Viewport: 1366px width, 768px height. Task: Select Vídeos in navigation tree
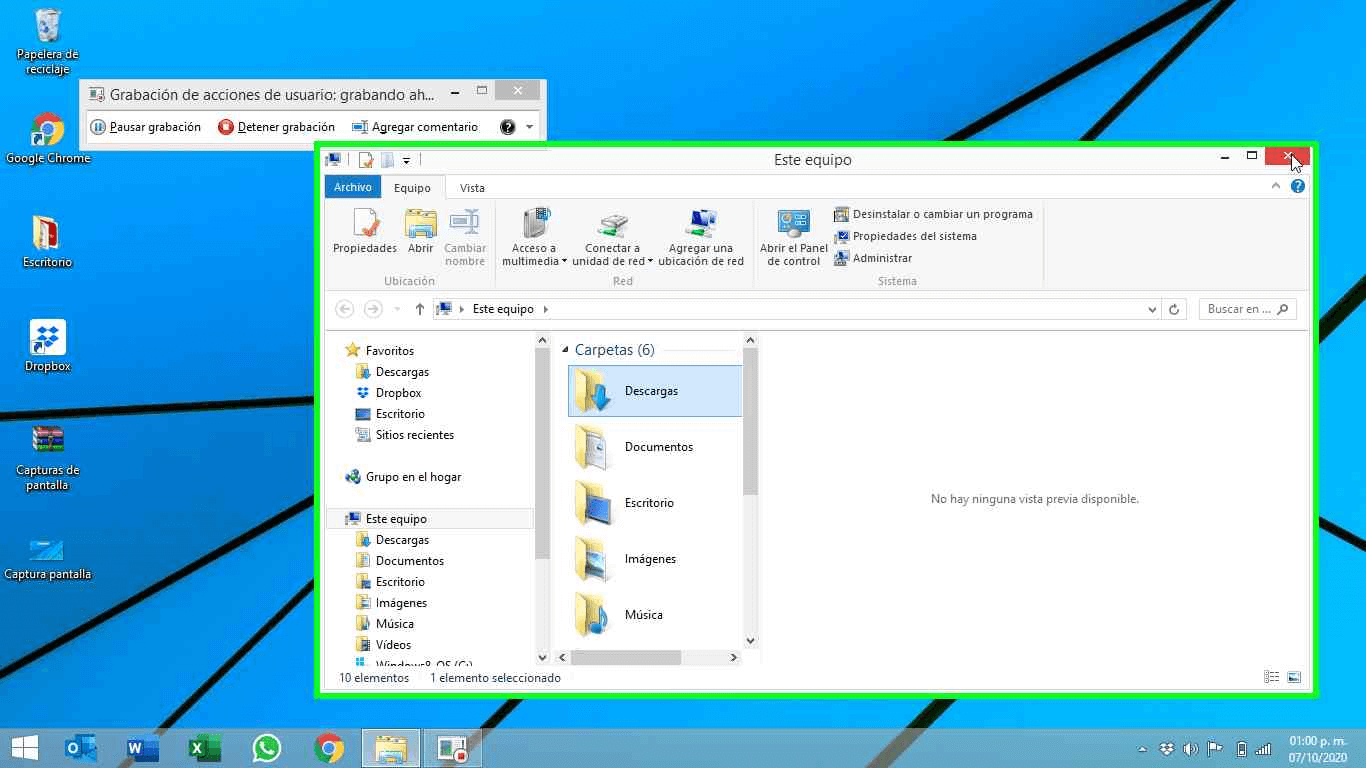coord(393,645)
